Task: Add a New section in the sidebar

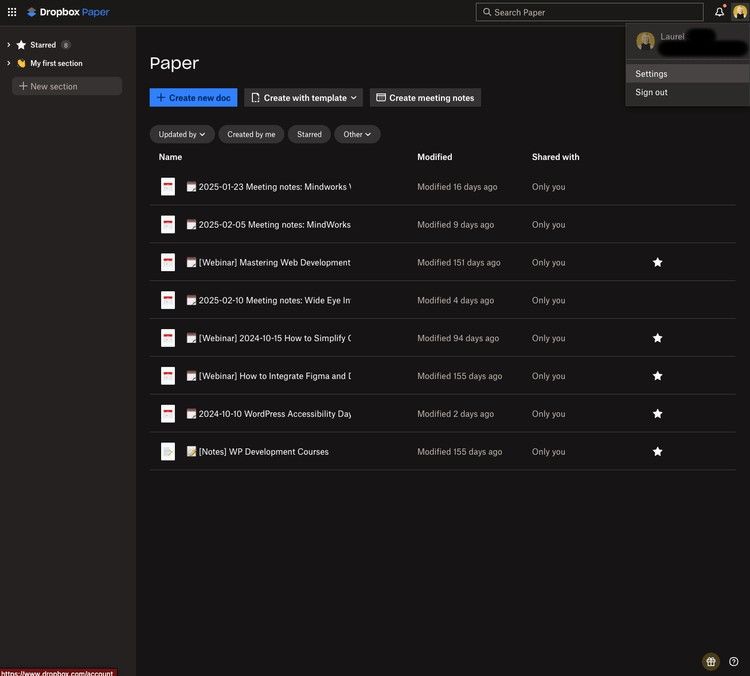Action: 67,87
